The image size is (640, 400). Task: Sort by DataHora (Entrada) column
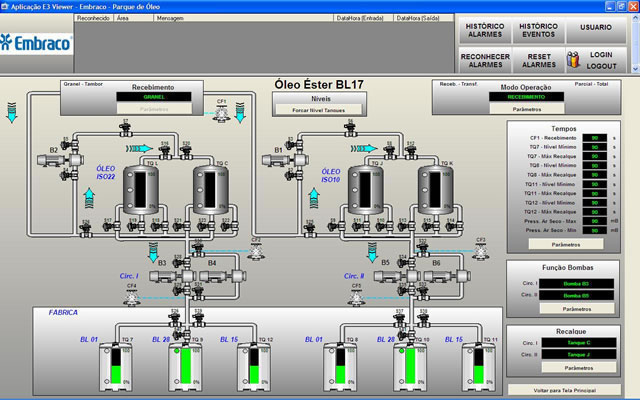363,18
